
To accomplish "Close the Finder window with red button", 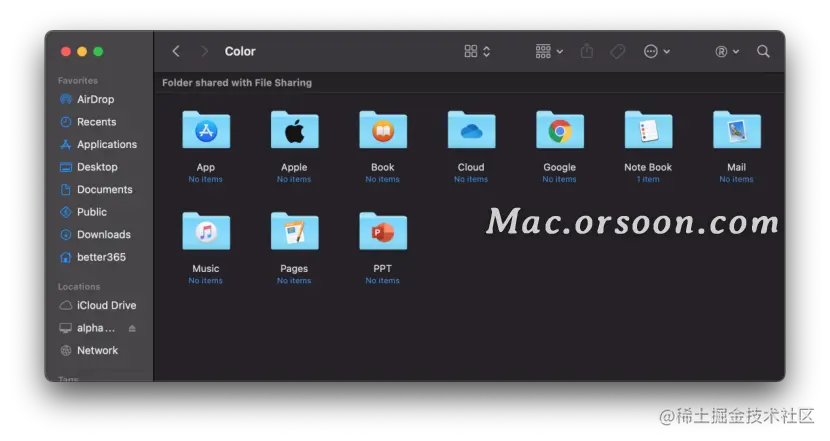I will (x=66, y=51).
